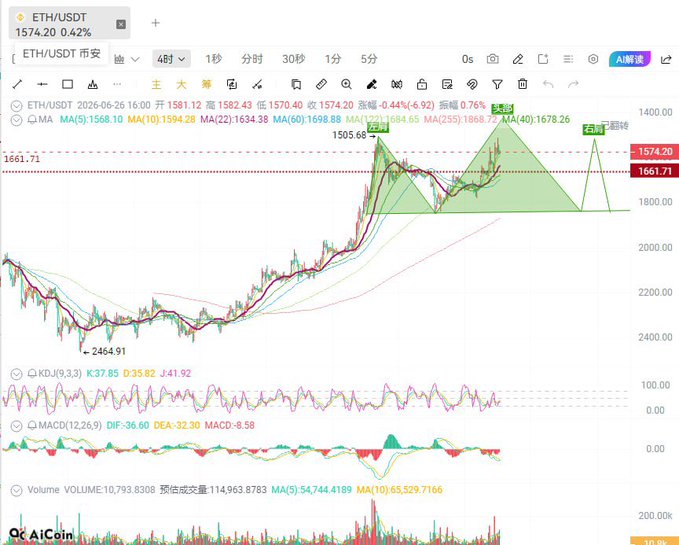
Task: Click the undo arrow
Action: 548,84
